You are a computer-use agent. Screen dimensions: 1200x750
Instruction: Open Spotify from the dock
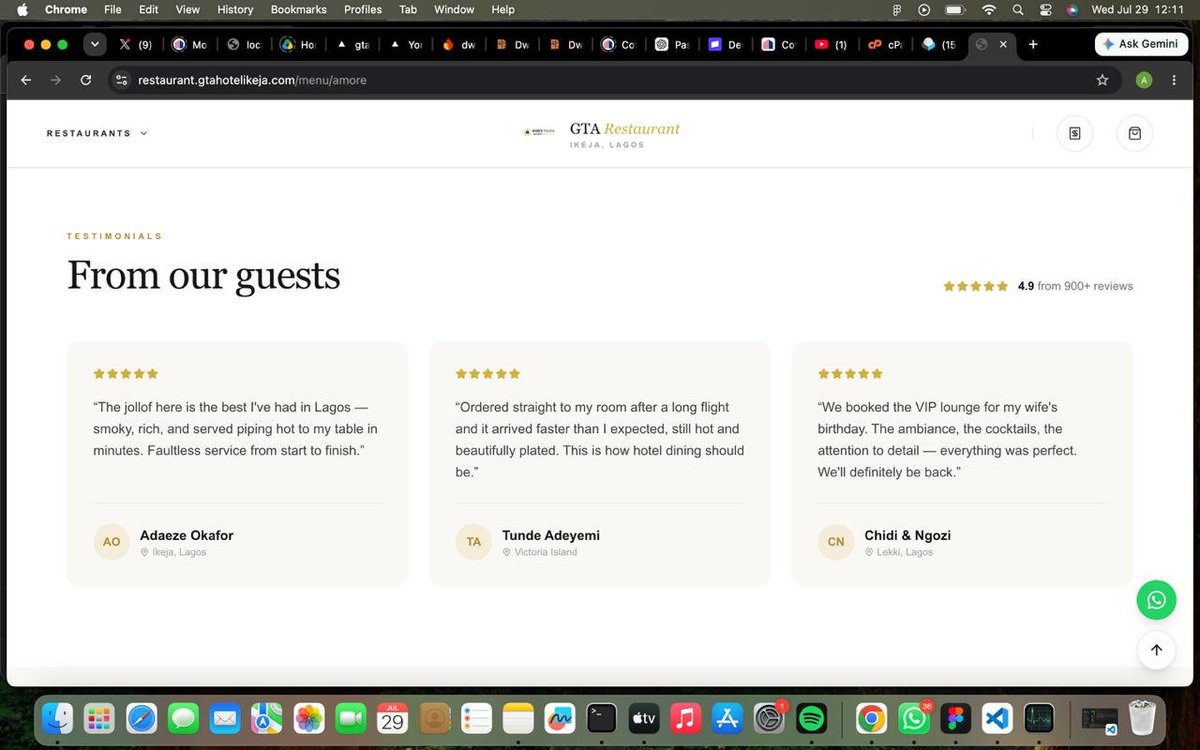pos(812,717)
